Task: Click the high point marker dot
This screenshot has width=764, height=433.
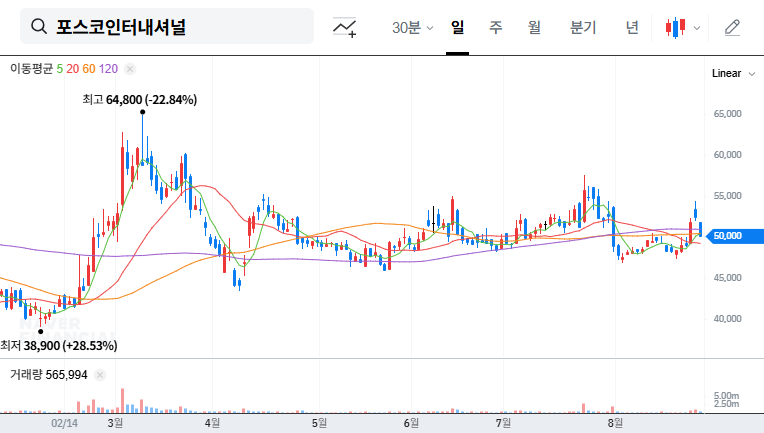Action: pyautogui.click(x=143, y=112)
